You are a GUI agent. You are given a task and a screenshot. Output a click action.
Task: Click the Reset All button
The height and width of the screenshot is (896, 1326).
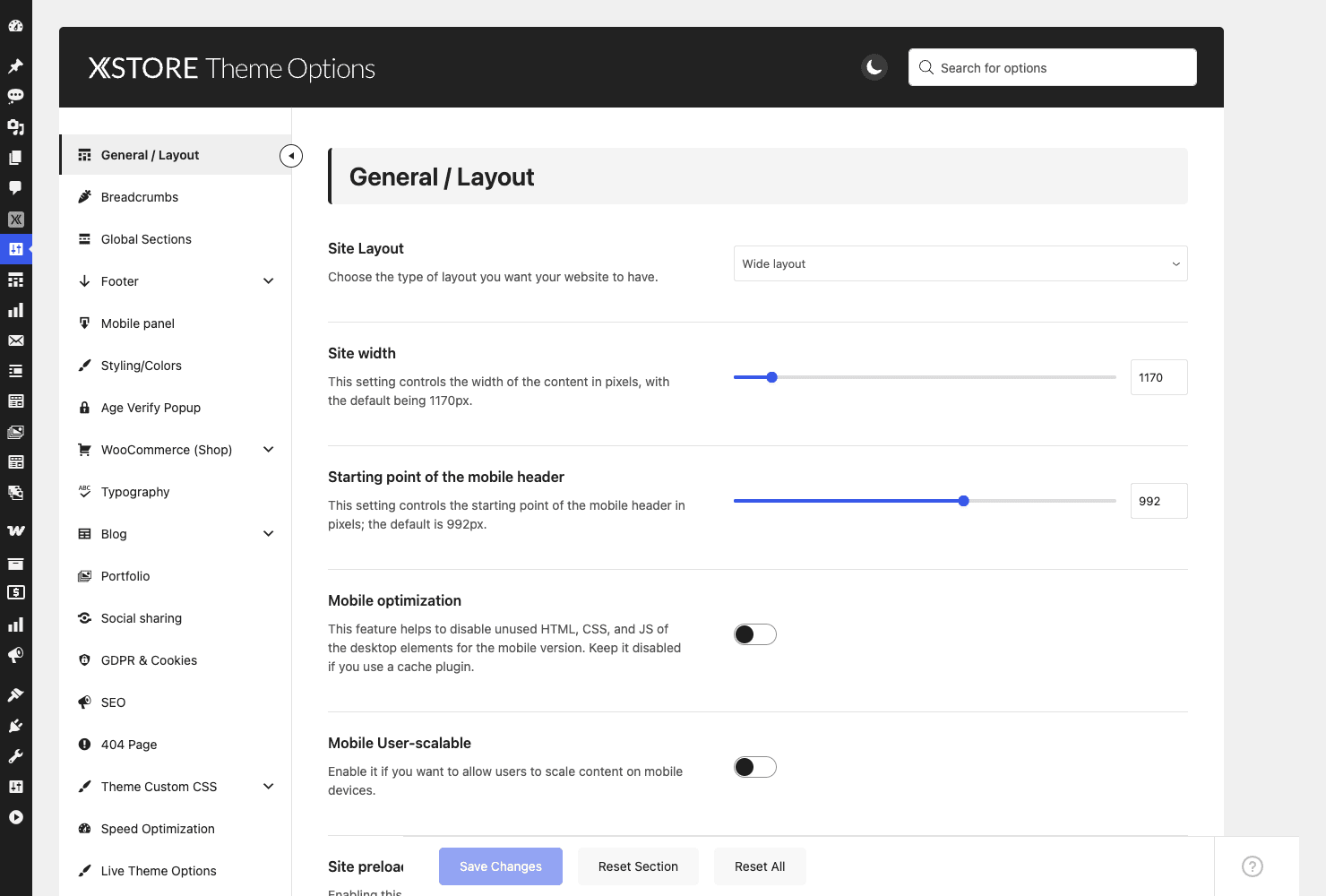(760, 866)
